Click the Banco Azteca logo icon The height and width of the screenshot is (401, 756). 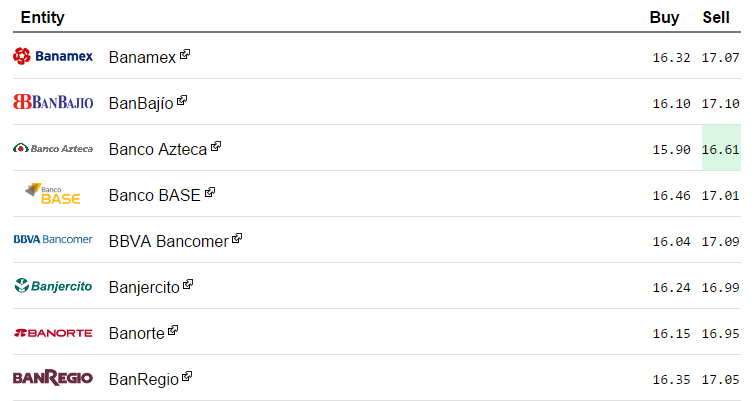pos(53,148)
